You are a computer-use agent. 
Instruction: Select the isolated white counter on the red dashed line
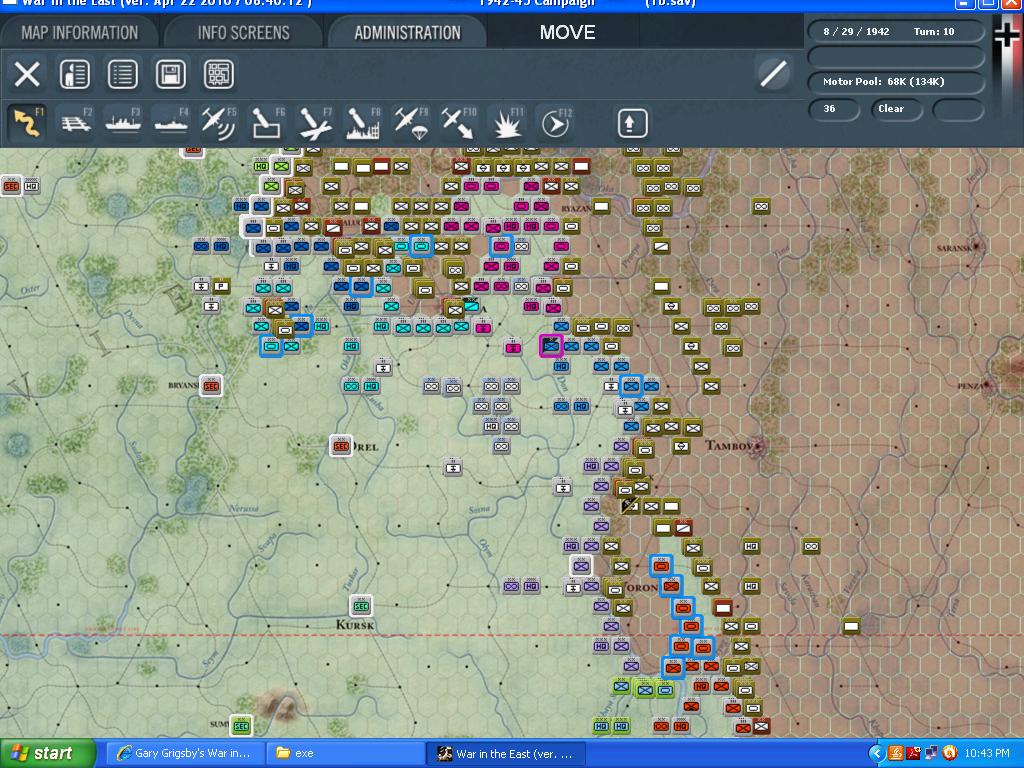(850, 626)
